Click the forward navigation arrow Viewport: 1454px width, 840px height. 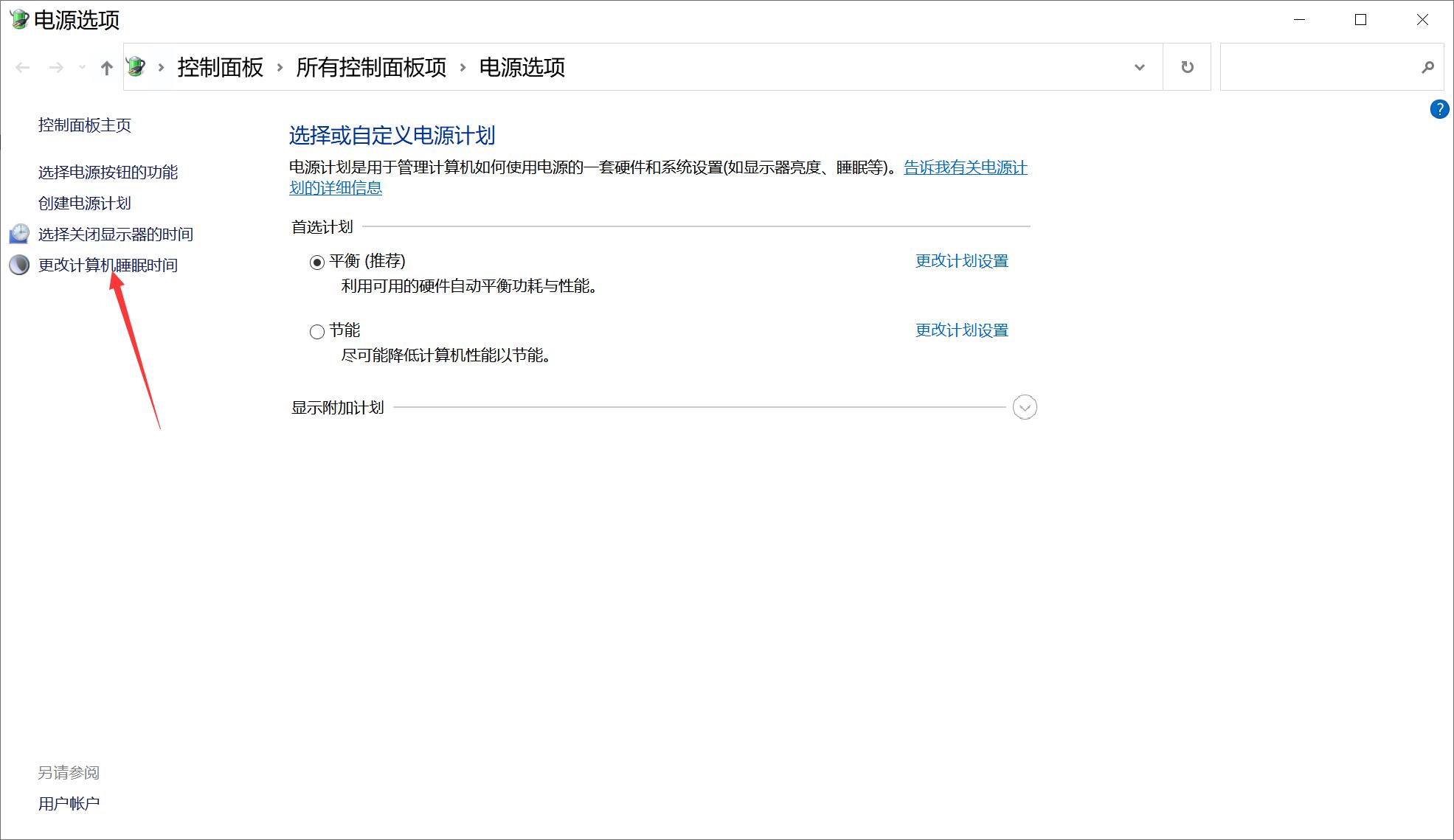(x=56, y=68)
